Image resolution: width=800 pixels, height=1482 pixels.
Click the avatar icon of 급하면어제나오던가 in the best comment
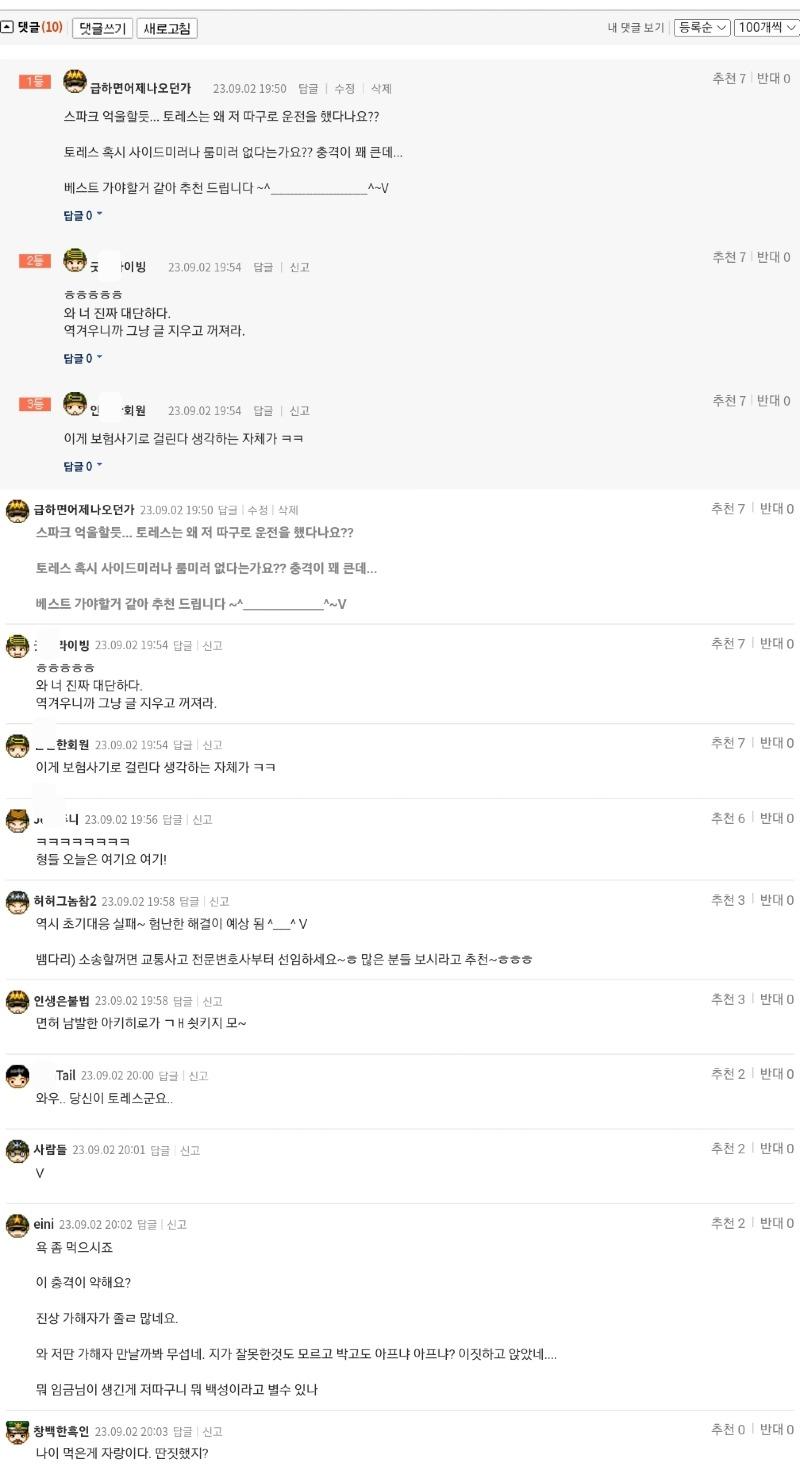click(75, 82)
